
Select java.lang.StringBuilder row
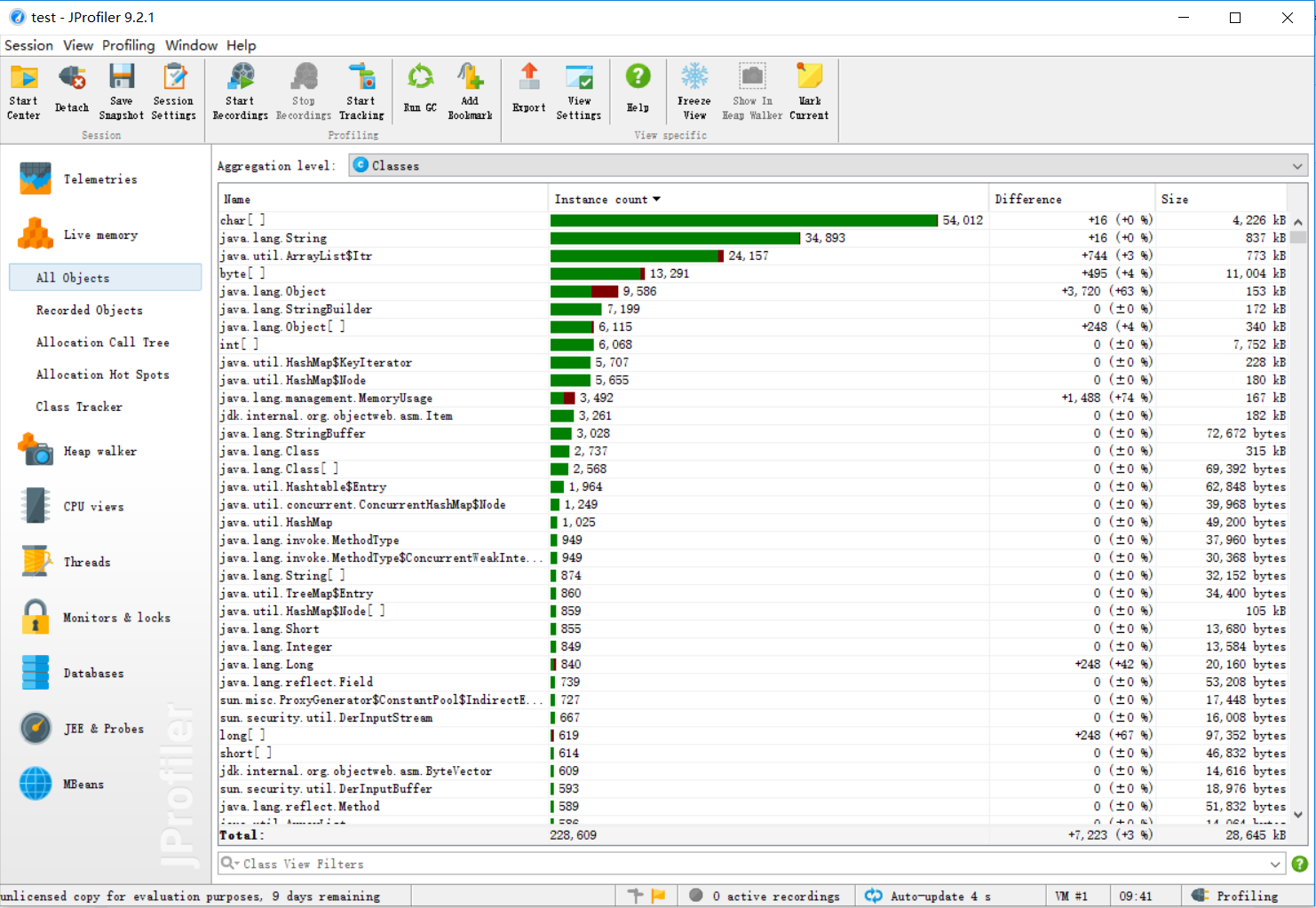tap(753, 309)
